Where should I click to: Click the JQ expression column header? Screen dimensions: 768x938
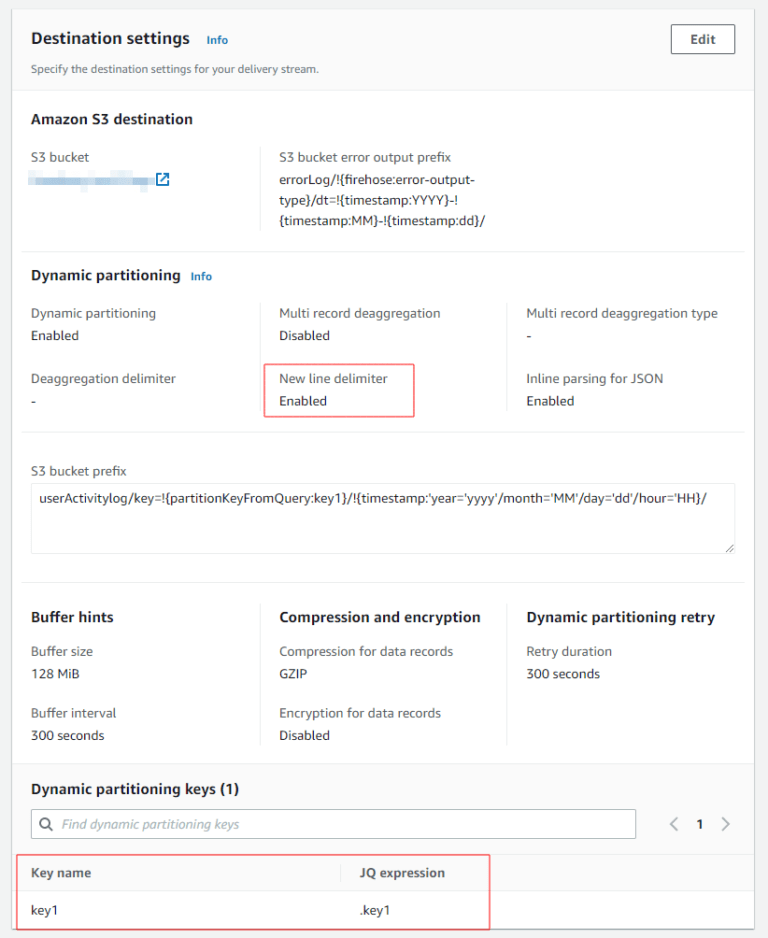(x=402, y=872)
